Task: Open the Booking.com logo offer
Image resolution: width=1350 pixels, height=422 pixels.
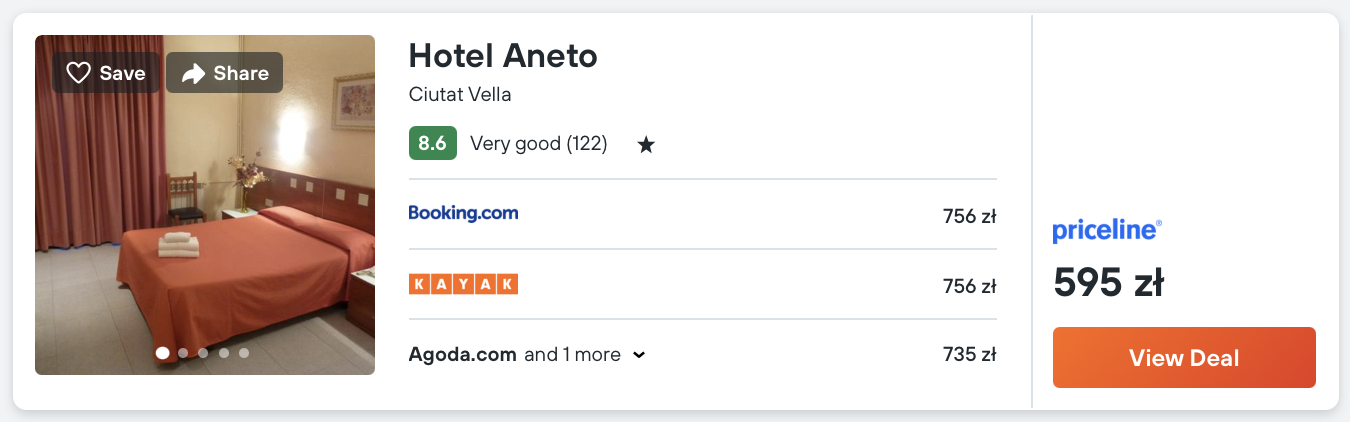Action: [x=463, y=213]
